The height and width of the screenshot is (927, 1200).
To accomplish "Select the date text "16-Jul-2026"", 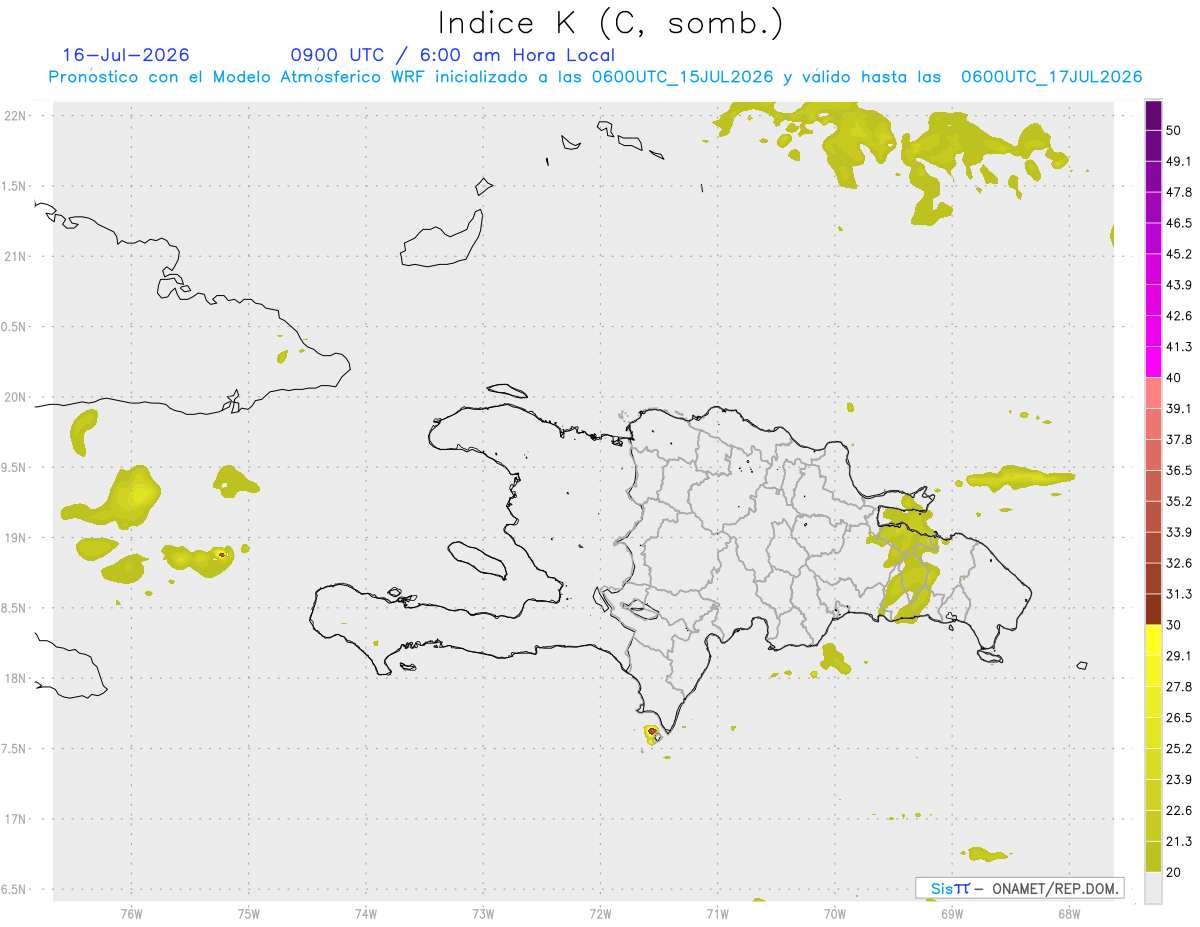I will [126, 55].
